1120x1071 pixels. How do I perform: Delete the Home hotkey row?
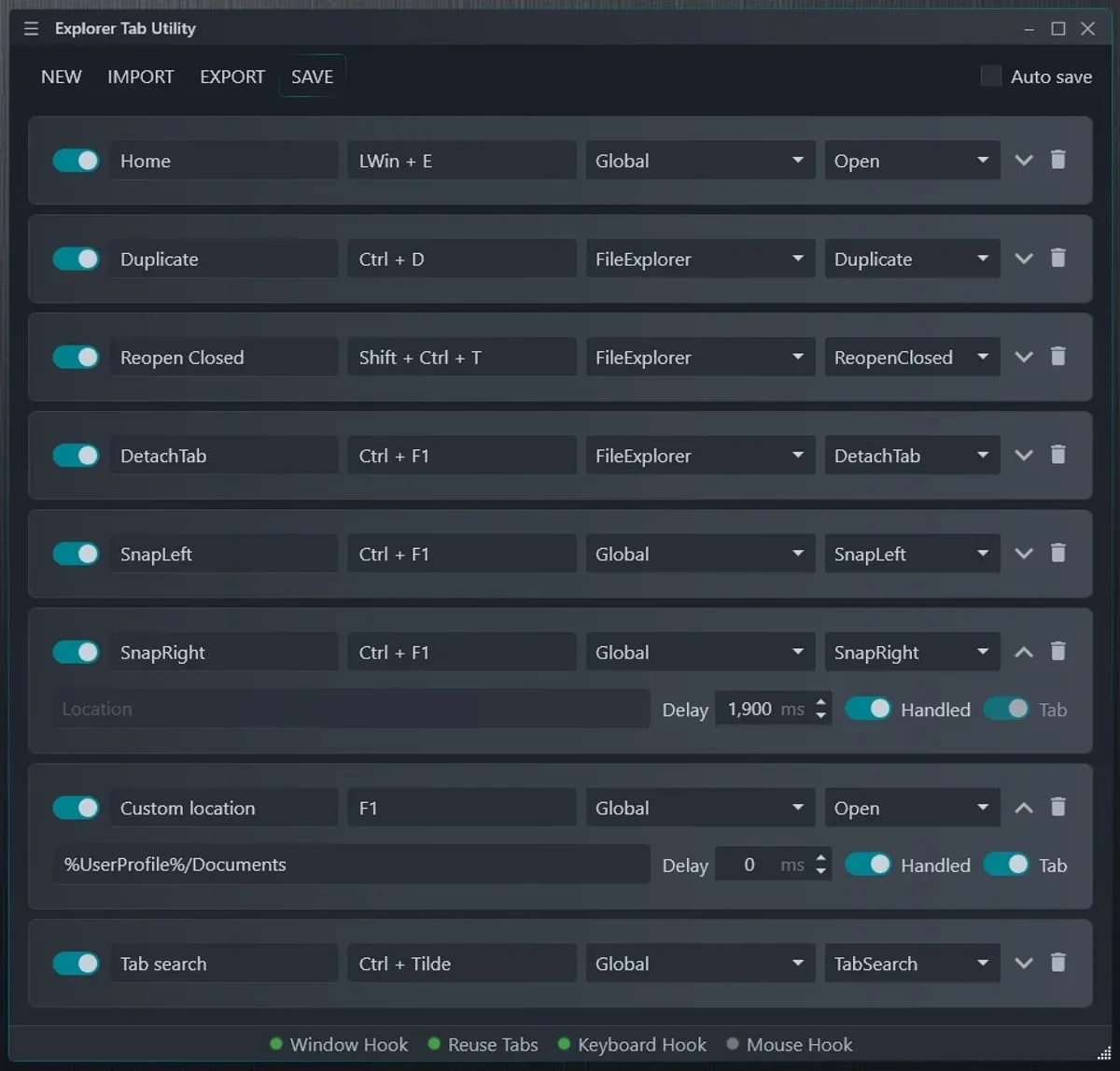tap(1057, 160)
